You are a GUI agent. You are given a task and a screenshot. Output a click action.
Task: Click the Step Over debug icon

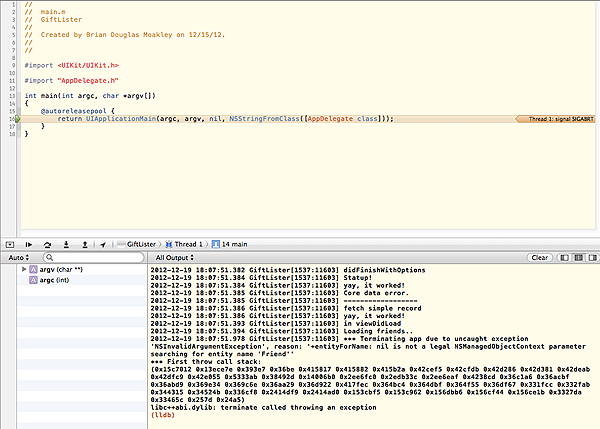(47, 245)
